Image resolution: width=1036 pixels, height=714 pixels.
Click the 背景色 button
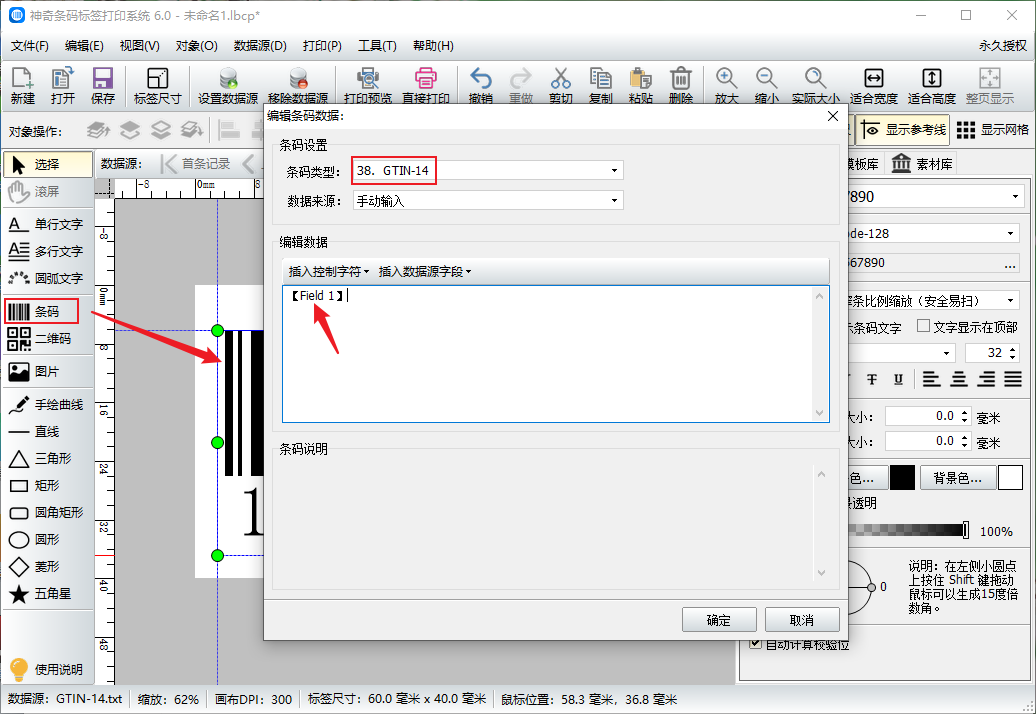[957, 478]
